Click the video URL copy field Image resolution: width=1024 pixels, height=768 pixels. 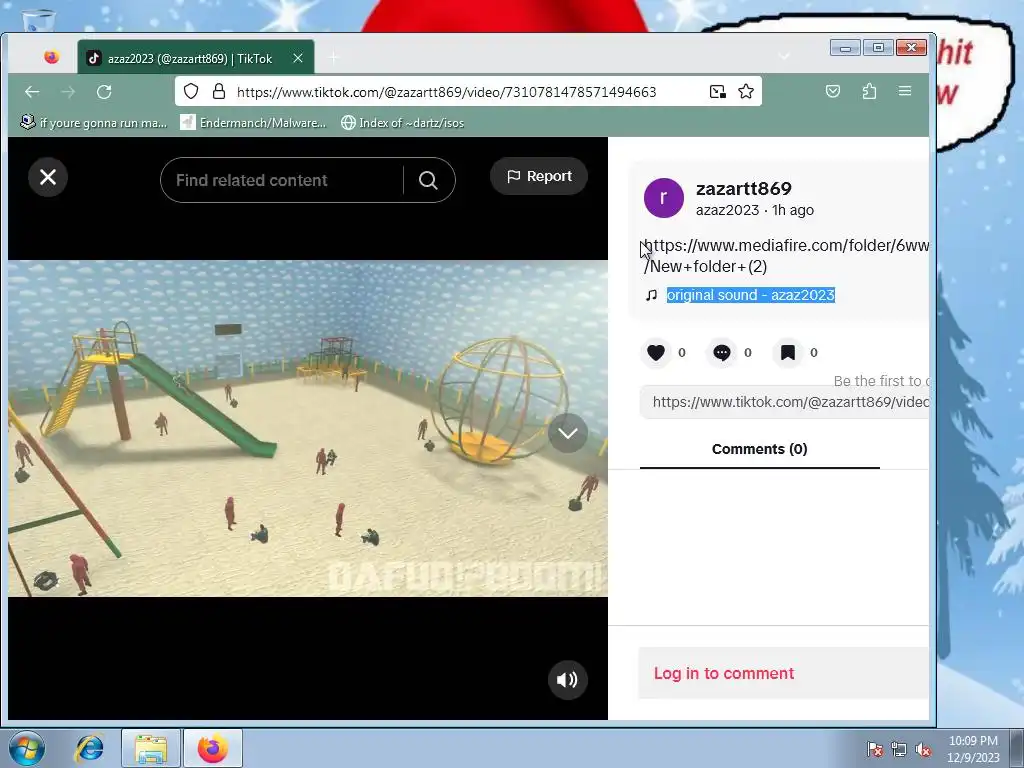click(784, 402)
